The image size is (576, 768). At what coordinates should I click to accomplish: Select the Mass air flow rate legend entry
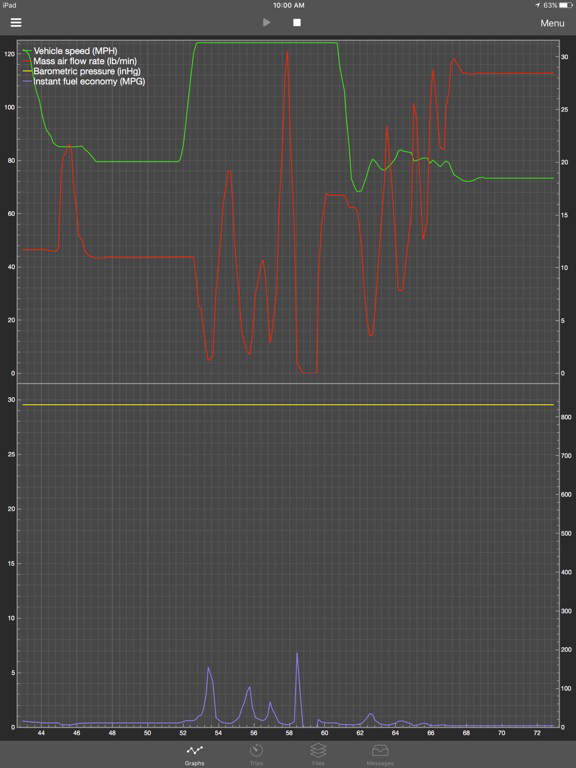pos(80,61)
